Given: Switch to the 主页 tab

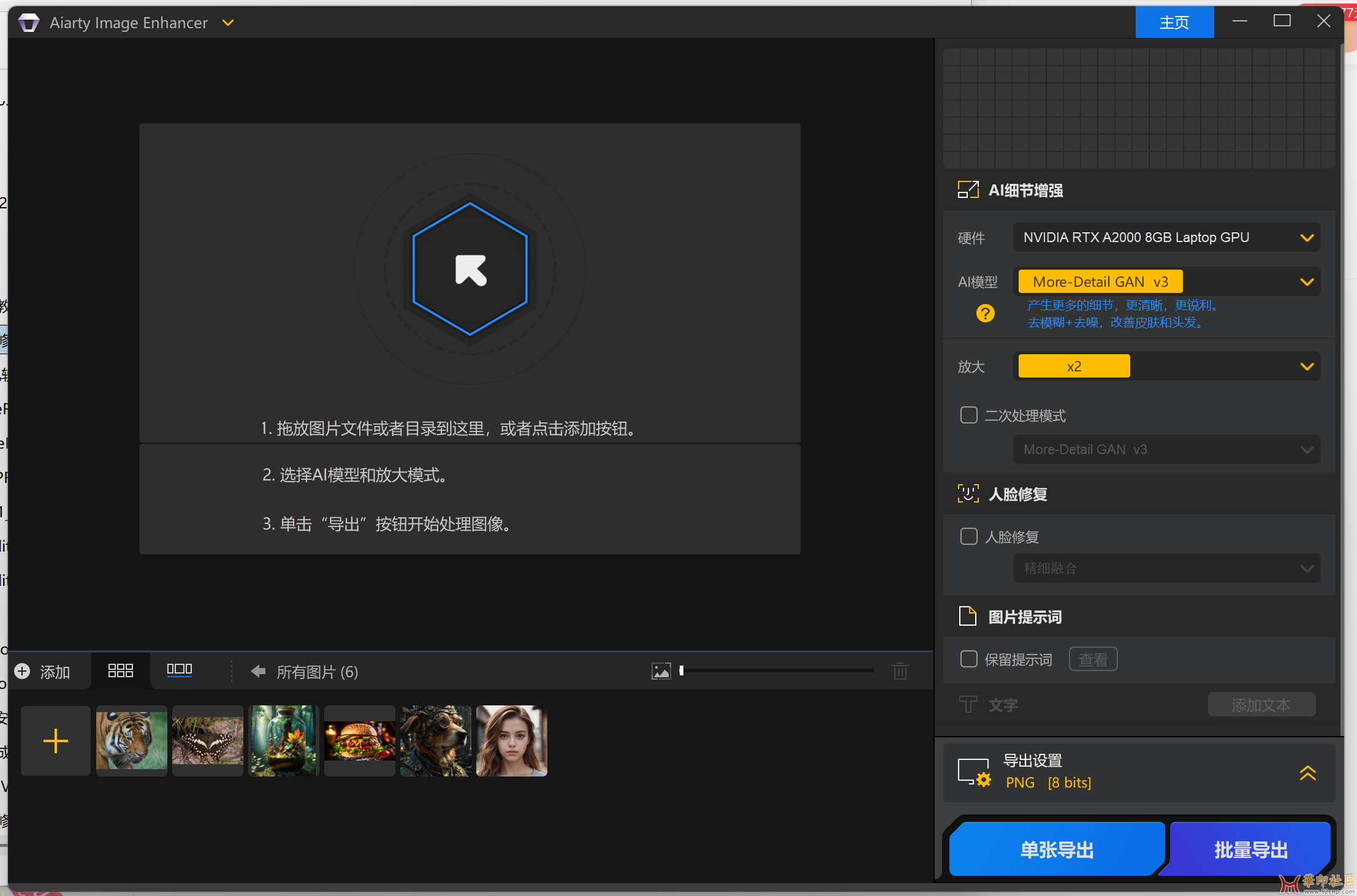Looking at the screenshot, I should [1174, 23].
